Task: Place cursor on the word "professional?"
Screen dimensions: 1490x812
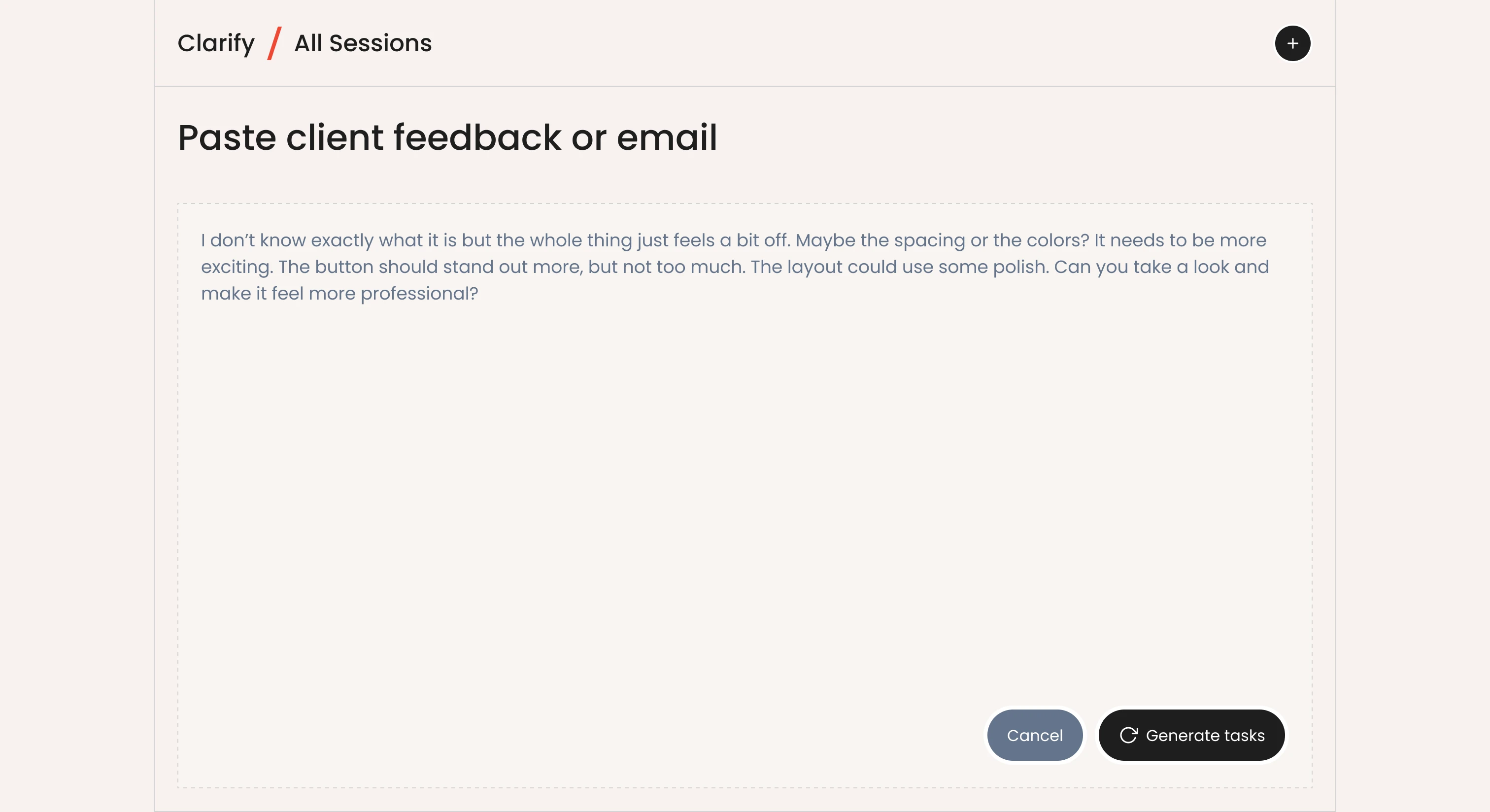Action: point(419,294)
